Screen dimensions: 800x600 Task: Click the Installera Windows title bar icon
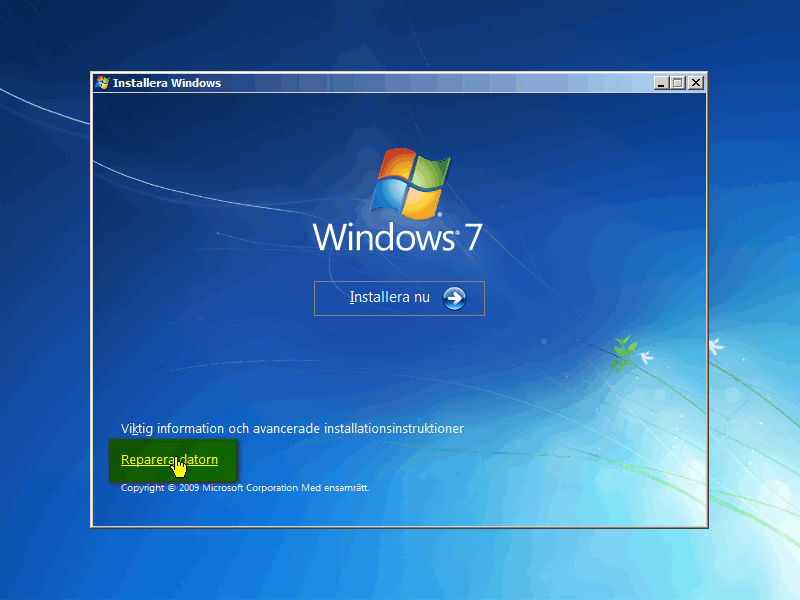(103, 83)
